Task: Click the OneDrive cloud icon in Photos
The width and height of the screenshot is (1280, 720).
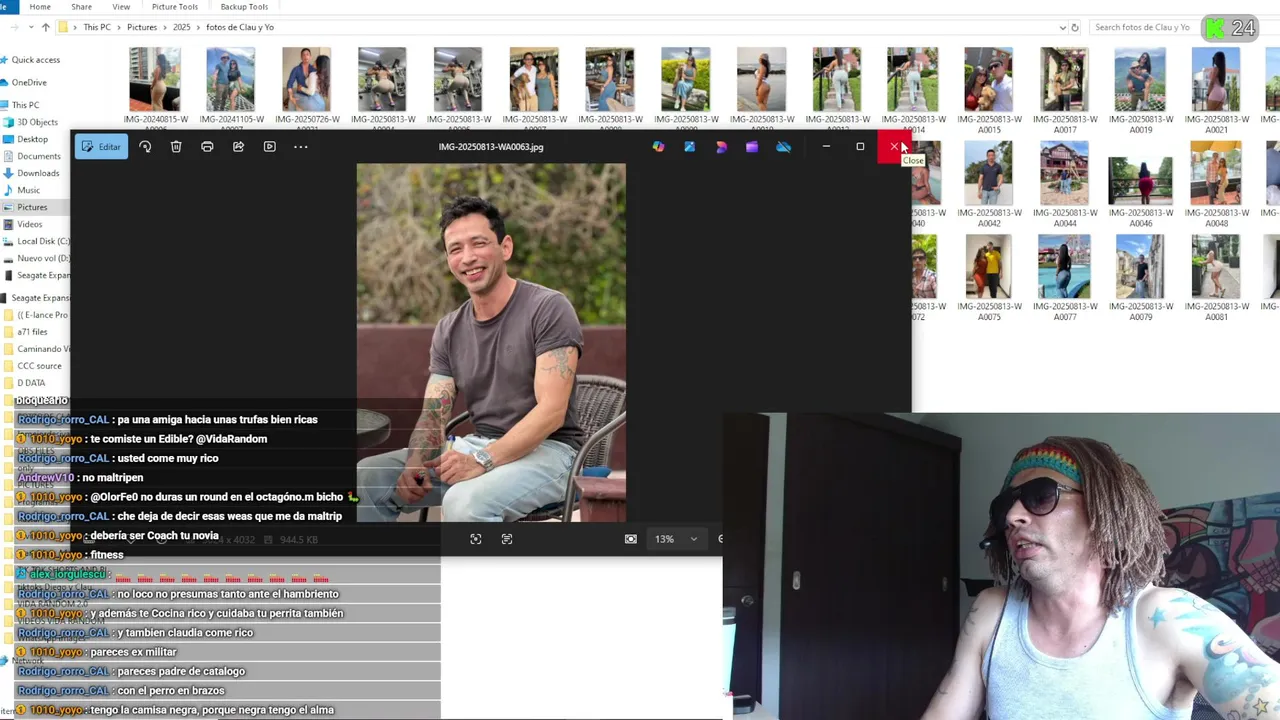Action: pos(784,147)
